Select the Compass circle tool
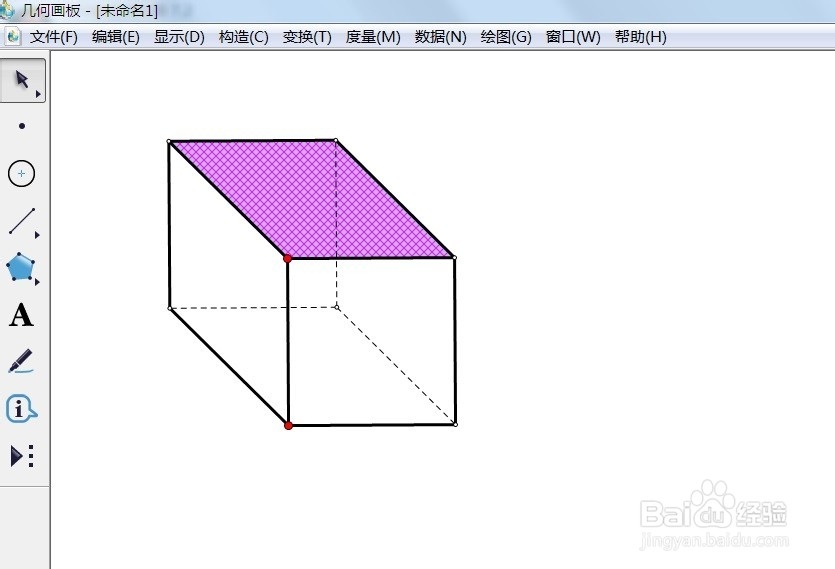Screen dimensions: 835x569 21,173
